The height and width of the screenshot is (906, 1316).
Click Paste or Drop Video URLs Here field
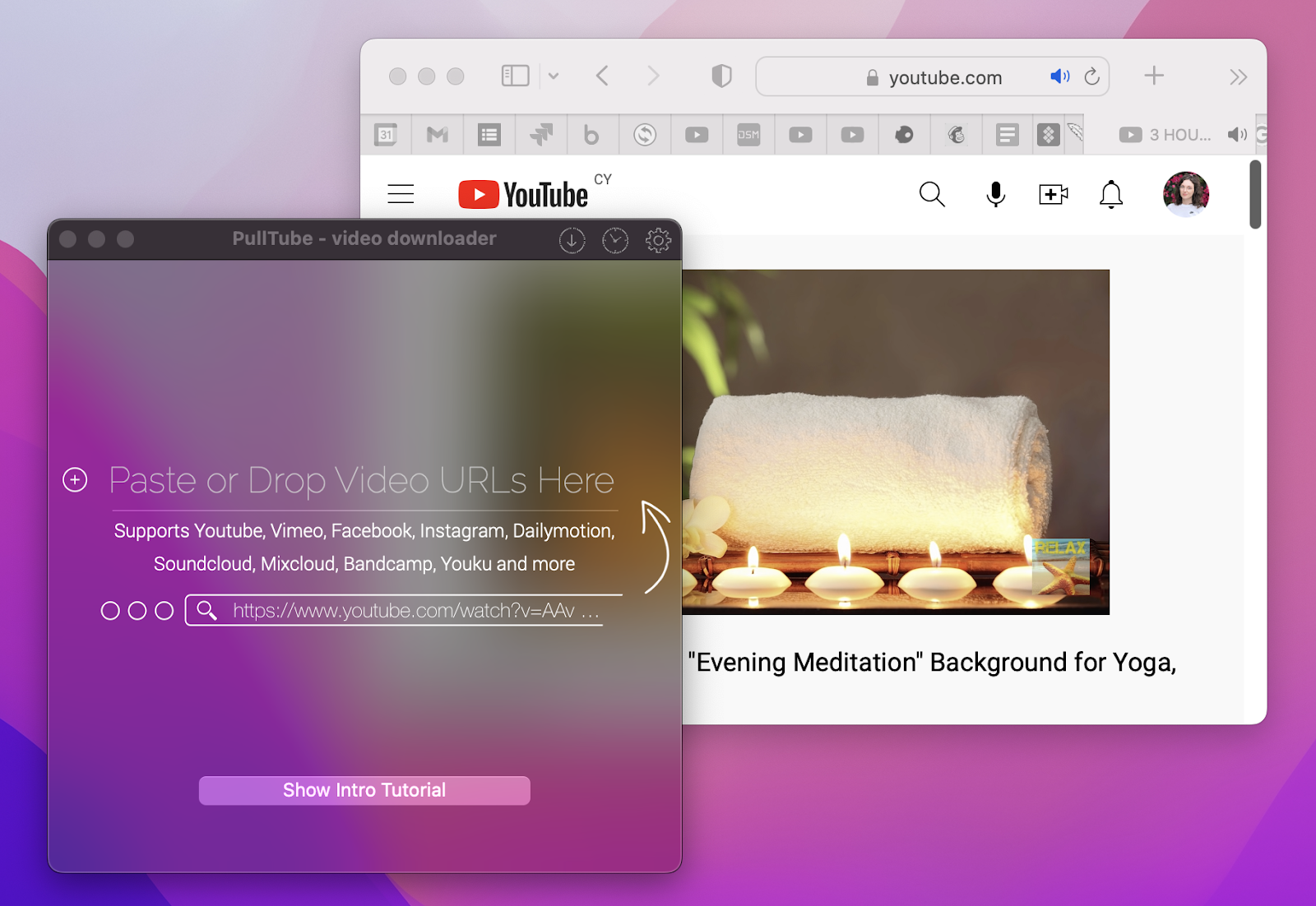click(x=362, y=480)
